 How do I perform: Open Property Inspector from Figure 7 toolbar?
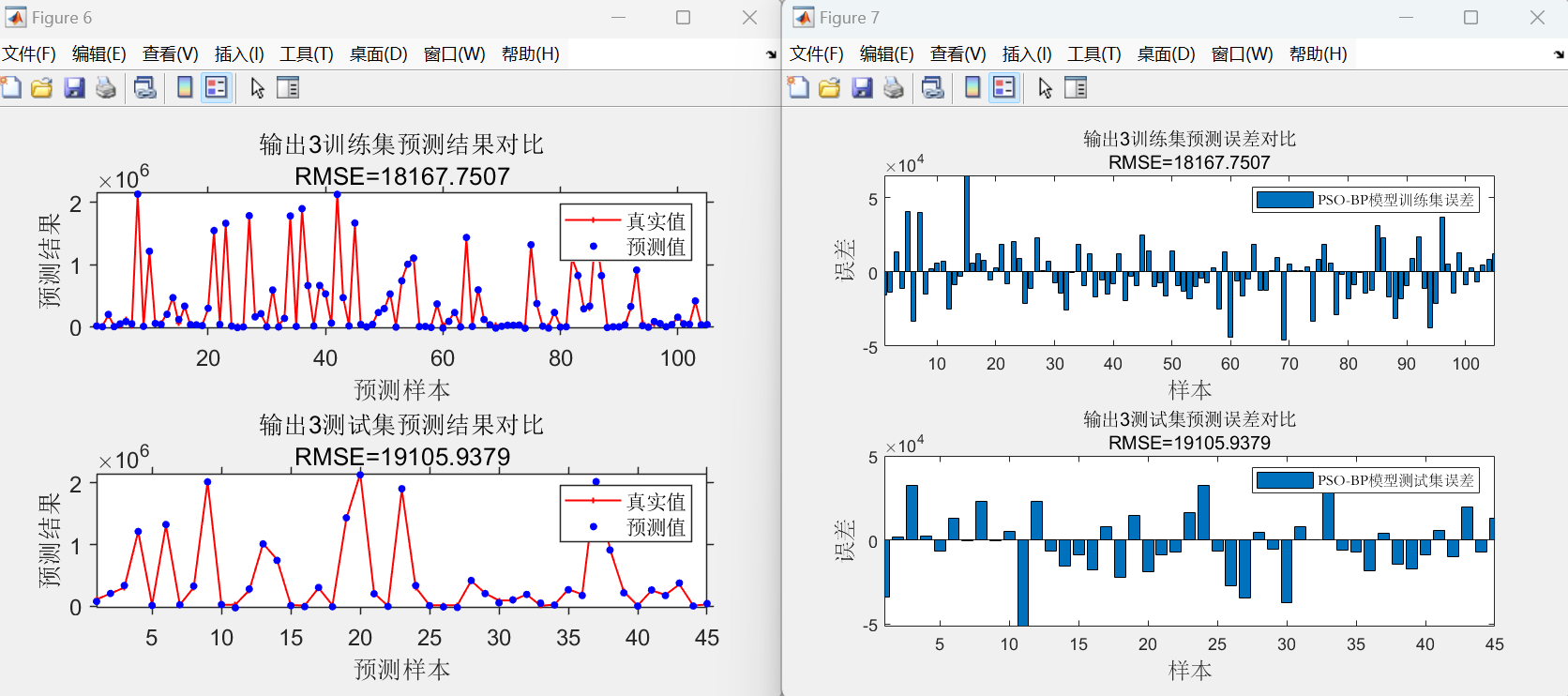pyautogui.click(x=1076, y=88)
